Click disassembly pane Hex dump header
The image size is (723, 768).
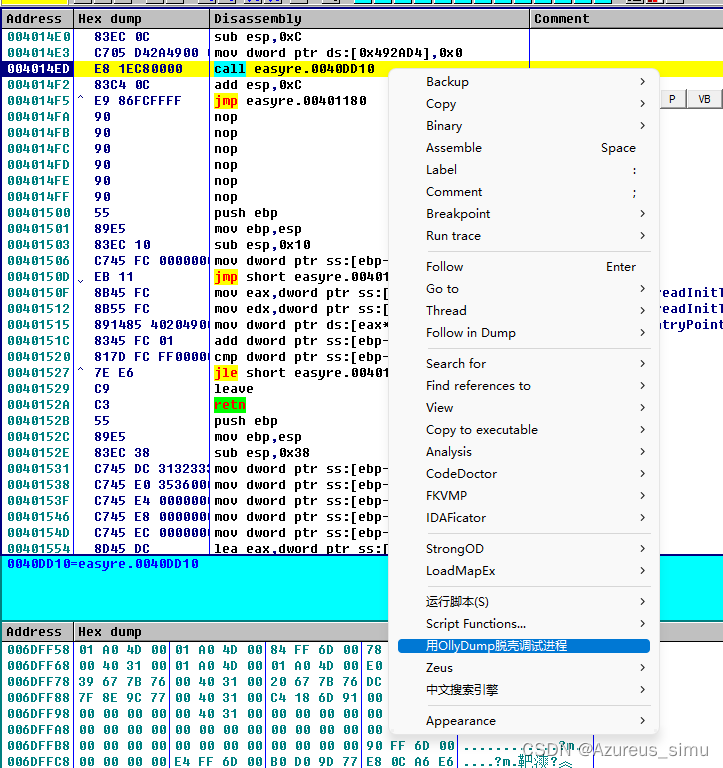pos(142,19)
